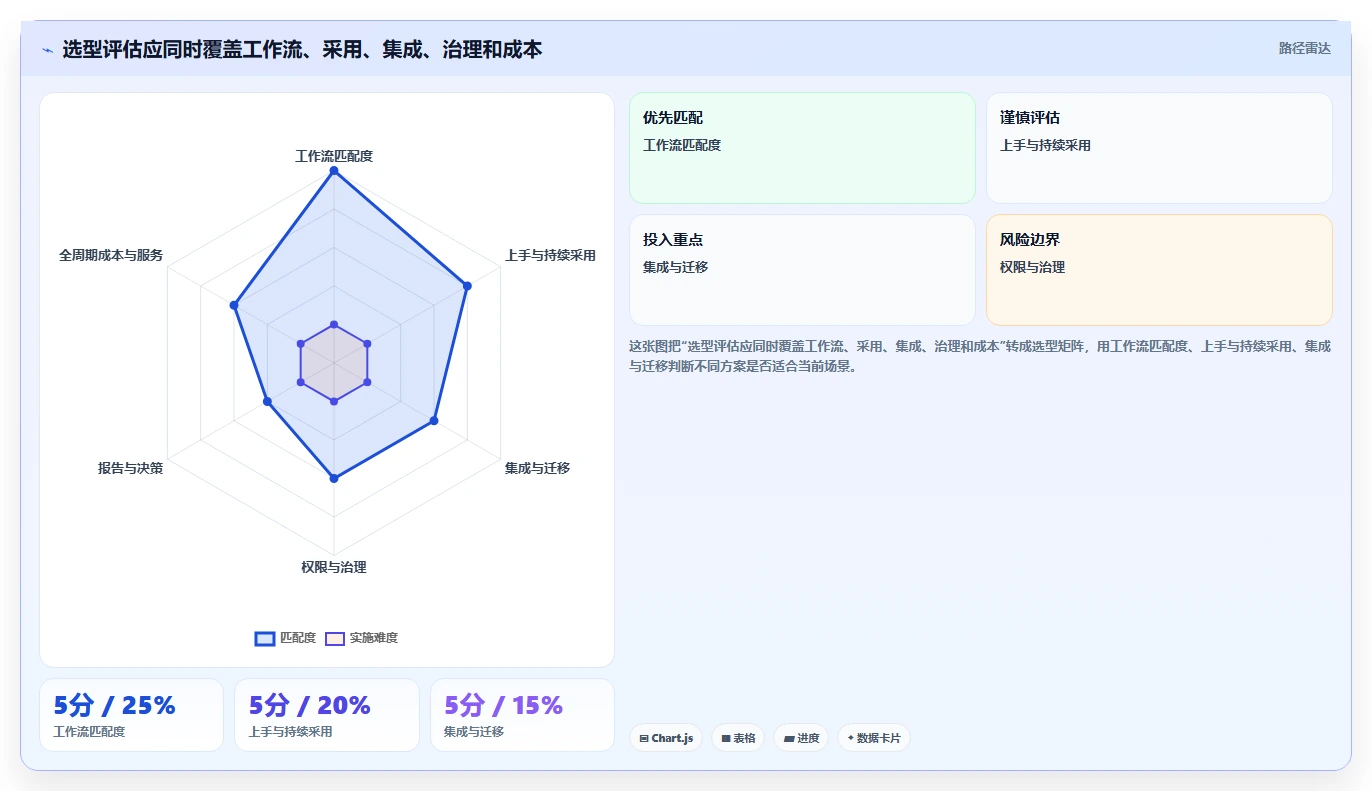The width and height of the screenshot is (1372, 791).
Task: Click the Chart.js tag
Action: coord(666,738)
